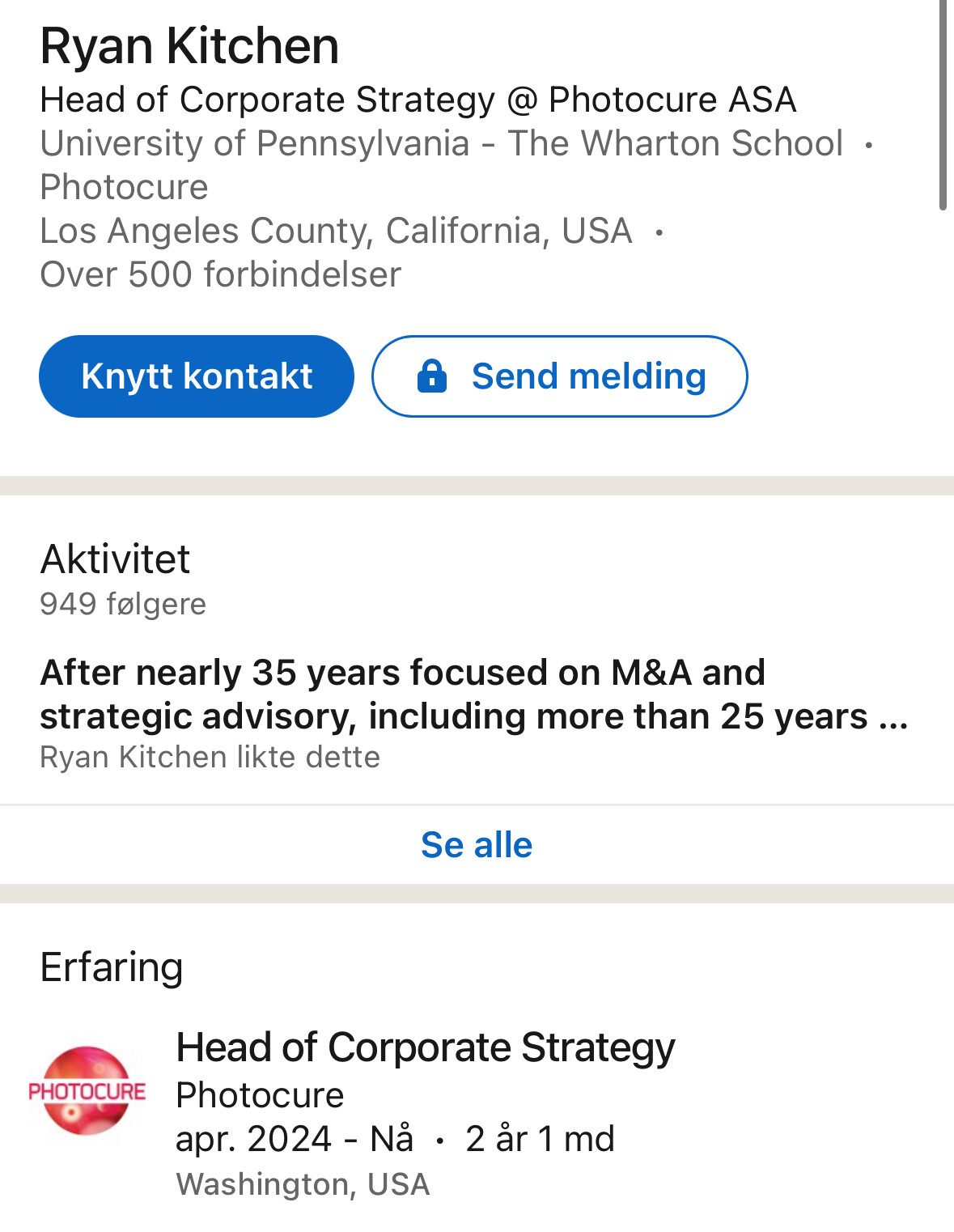Click the Photocure link under the school name
This screenshot has width=954, height=1232.
pos(124,187)
